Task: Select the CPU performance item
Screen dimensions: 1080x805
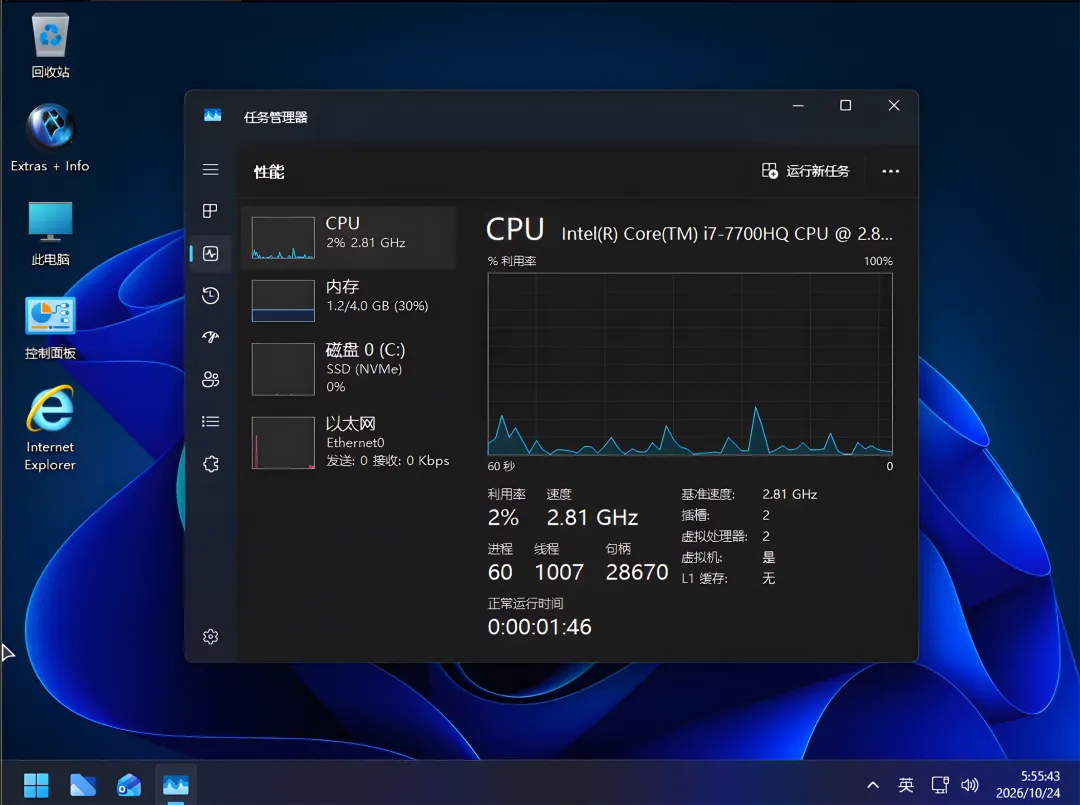Action: point(349,237)
